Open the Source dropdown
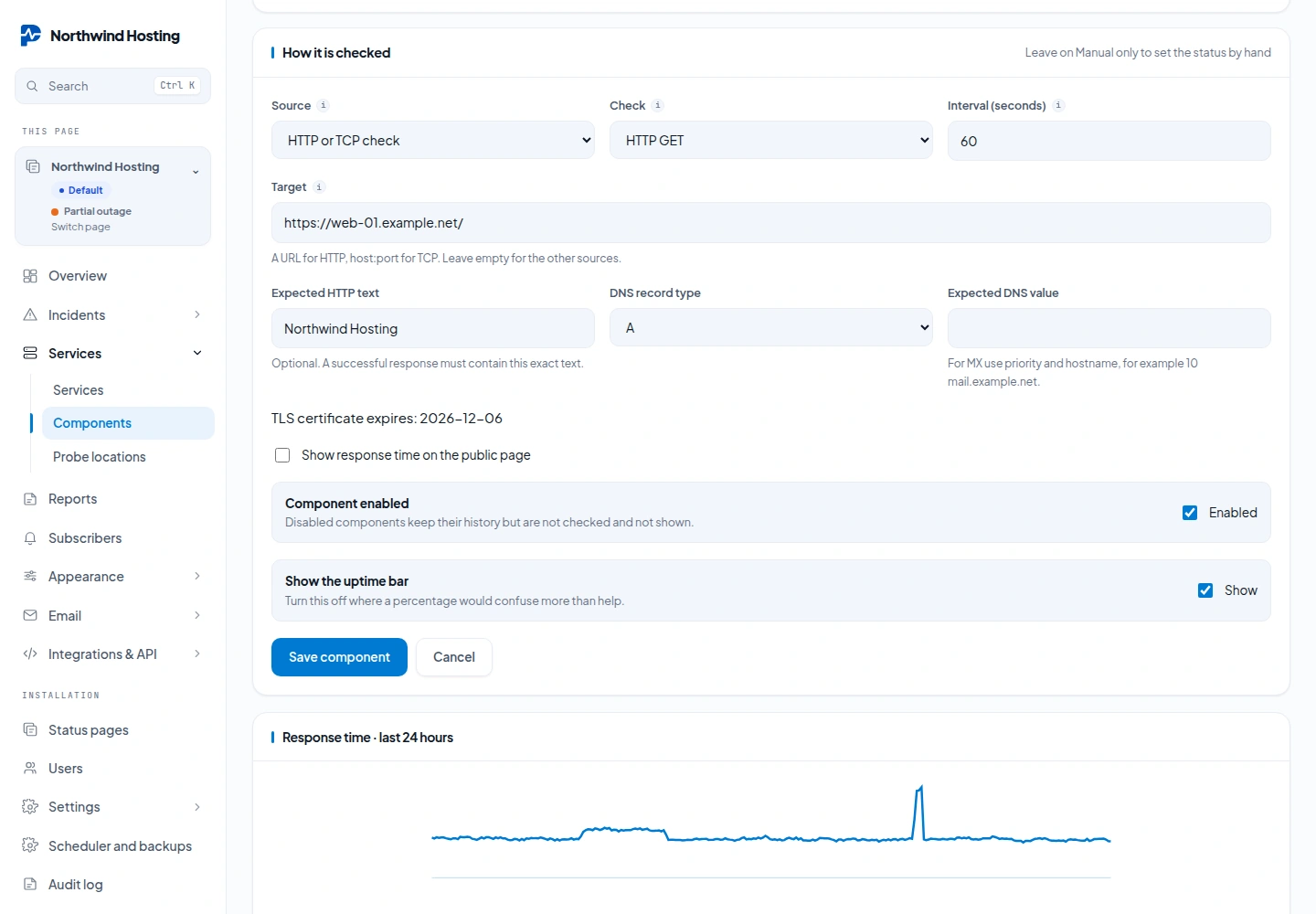Screen dimensions: 1316x914 [x=433, y=141]
